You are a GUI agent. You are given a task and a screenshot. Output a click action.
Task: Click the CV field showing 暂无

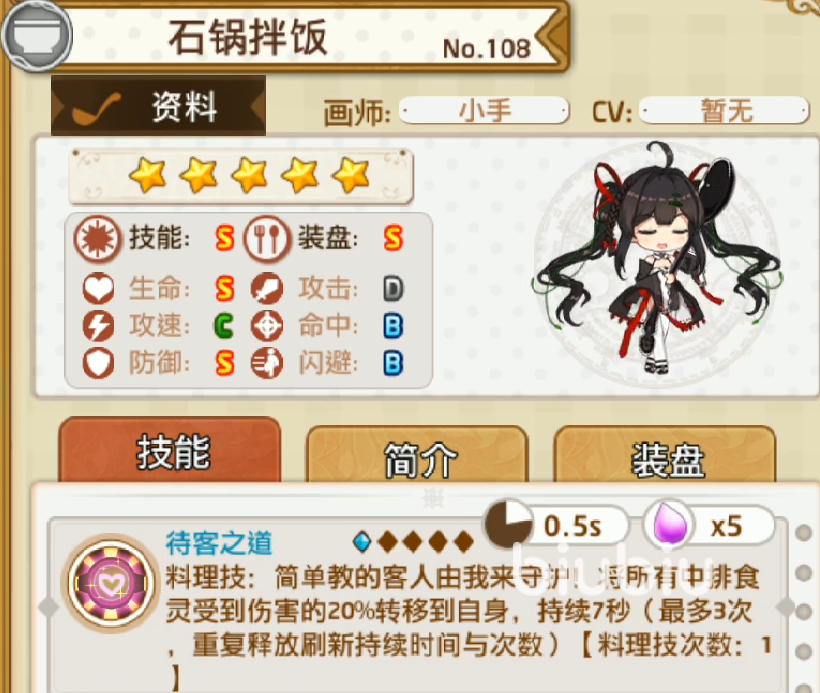[x=724, y=111]
